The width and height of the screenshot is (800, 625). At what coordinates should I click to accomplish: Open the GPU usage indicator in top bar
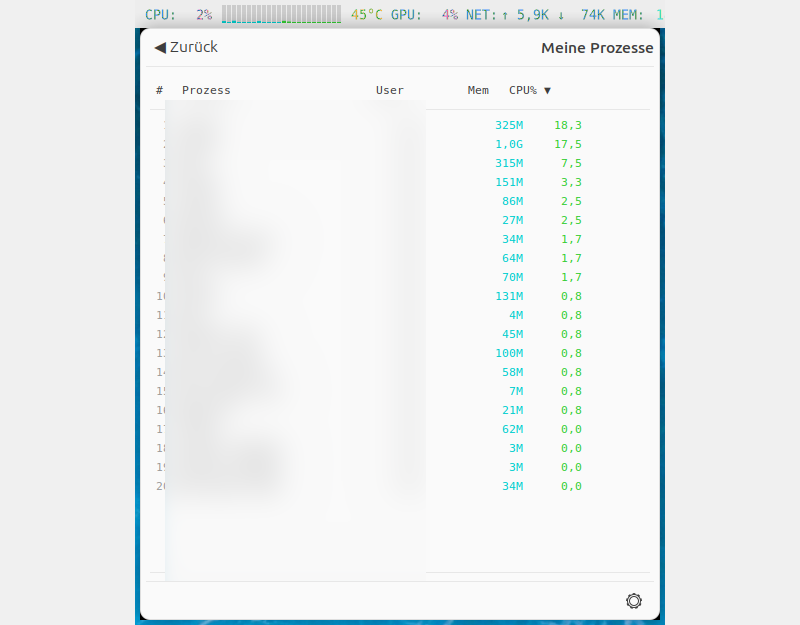424,15
